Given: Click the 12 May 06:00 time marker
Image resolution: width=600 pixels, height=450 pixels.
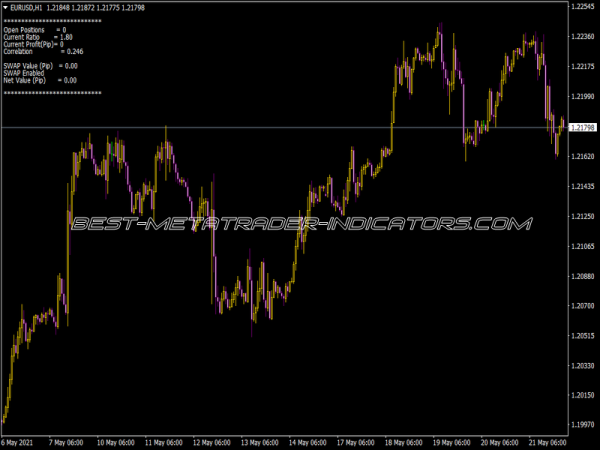Looking at the screenshot, I should [212, 443].
